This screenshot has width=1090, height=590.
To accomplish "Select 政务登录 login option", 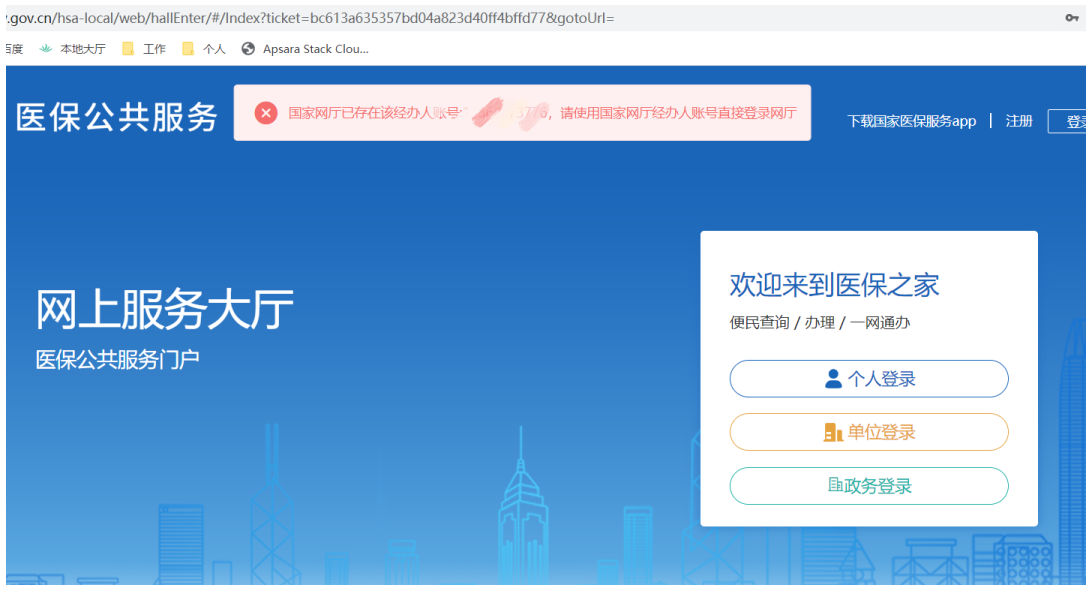I will (x=869, y=486).
